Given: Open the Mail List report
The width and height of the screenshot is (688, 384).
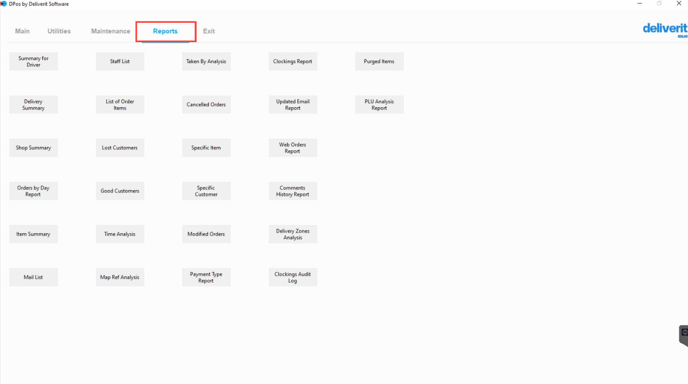Looking at the screenshot, I should (x=33, y=277).
